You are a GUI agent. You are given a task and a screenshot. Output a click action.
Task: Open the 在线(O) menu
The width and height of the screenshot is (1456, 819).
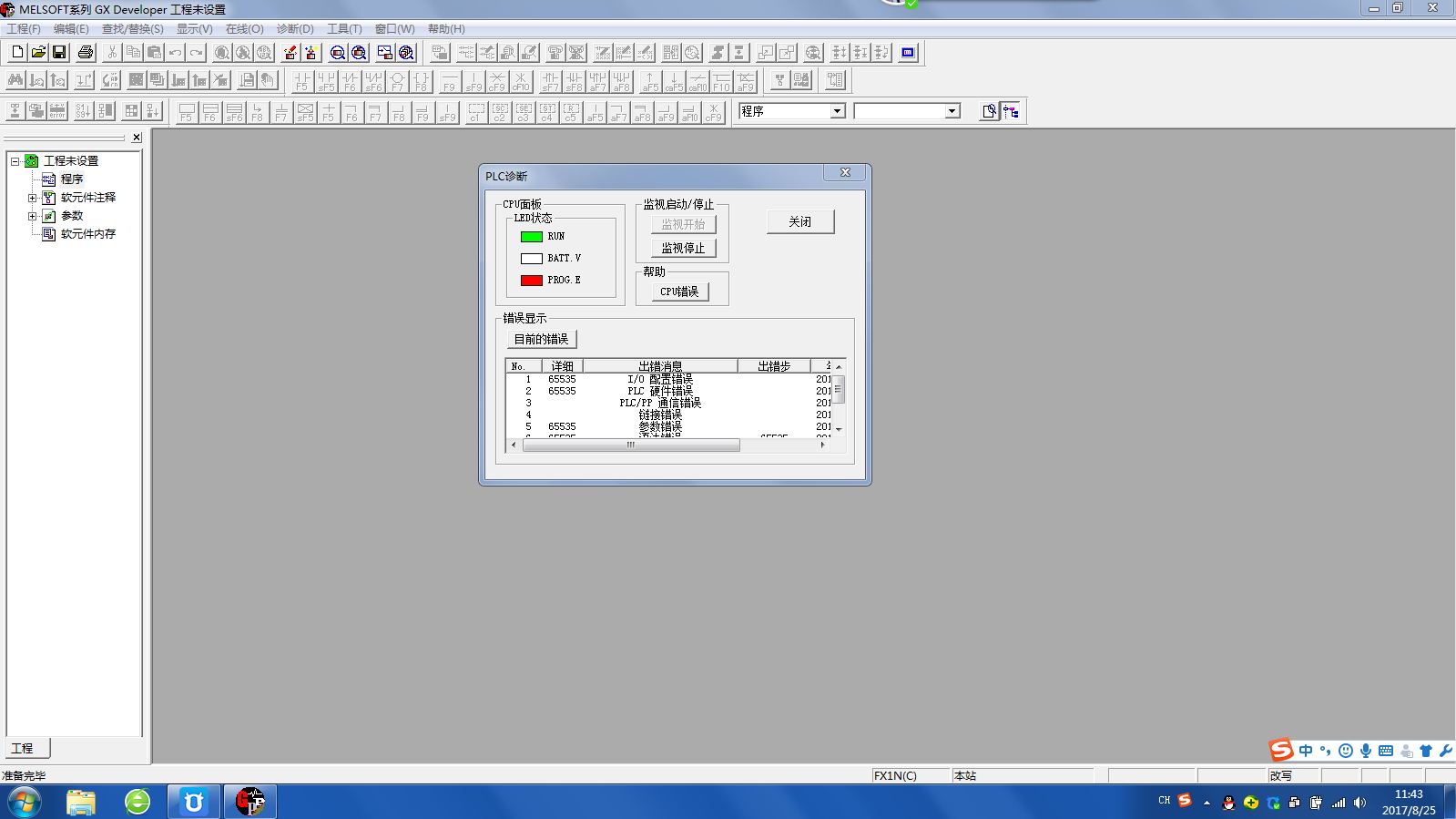point(244,29)
